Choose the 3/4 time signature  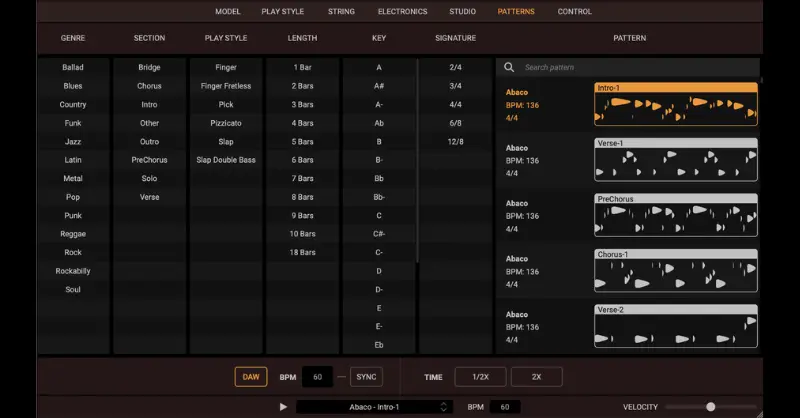[x=456, y=86]
